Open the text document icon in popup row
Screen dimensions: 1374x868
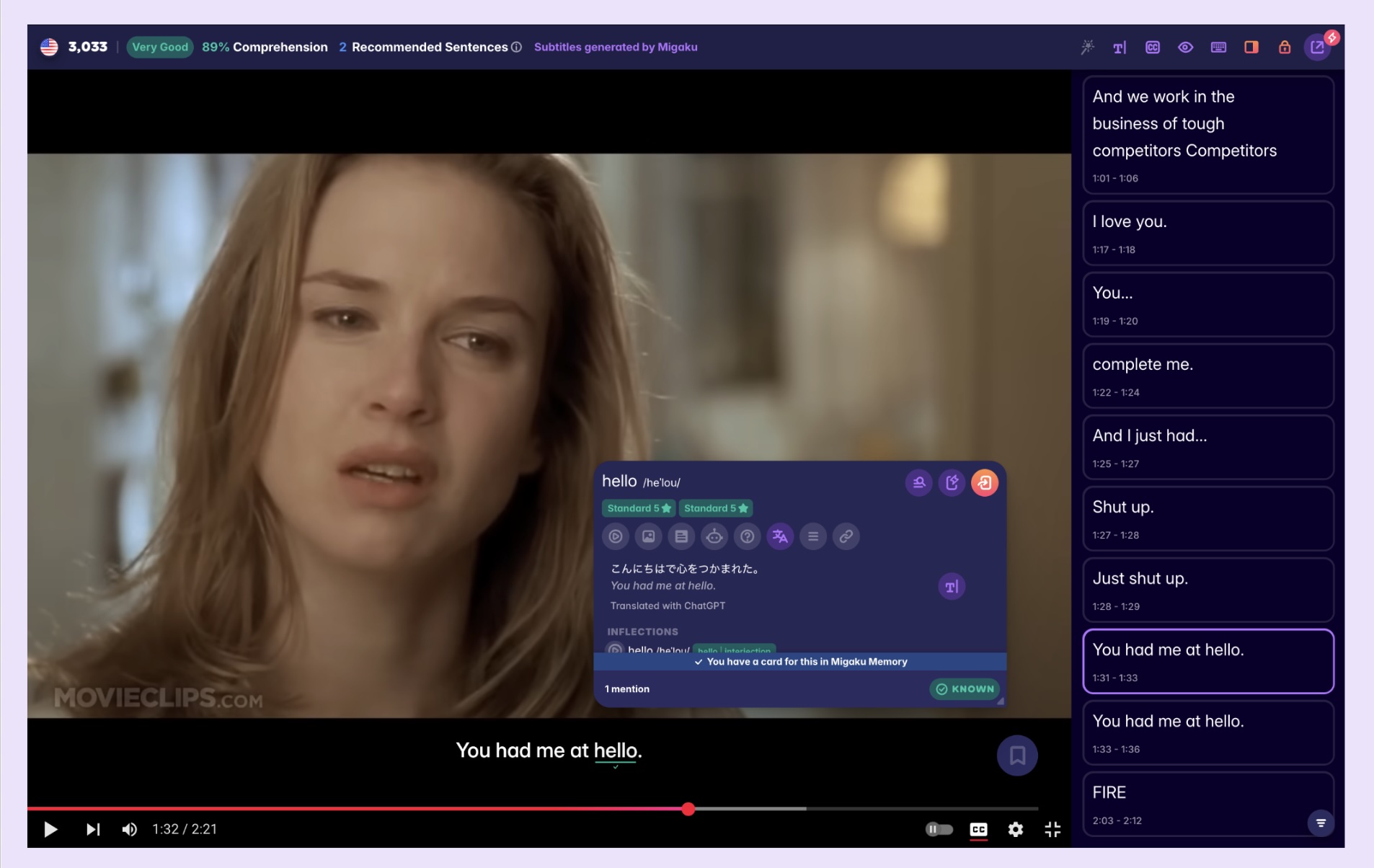tap(681, 536)
